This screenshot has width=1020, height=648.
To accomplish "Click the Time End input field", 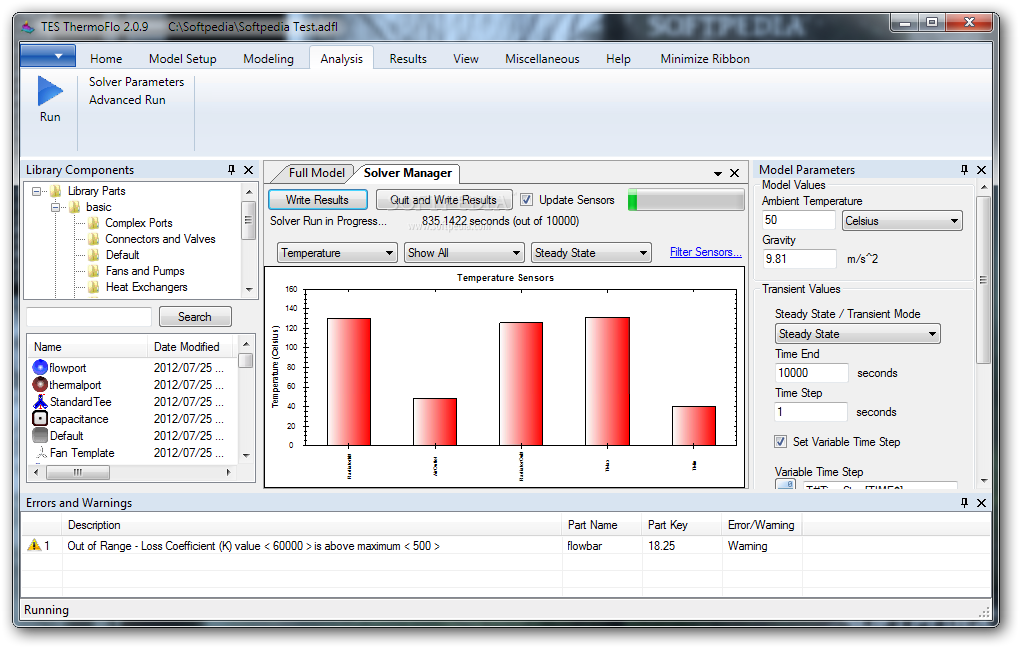I will 812,373.
